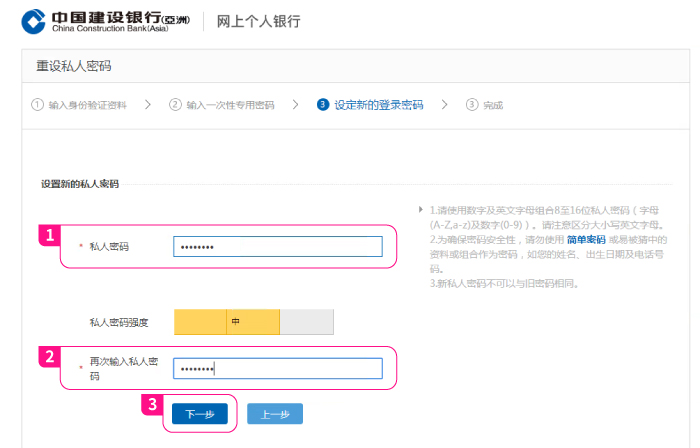This screenshot has width=700, height=448.
Task: Select the 输入一次性专用密码 step label
Action: tap(230, 104)
